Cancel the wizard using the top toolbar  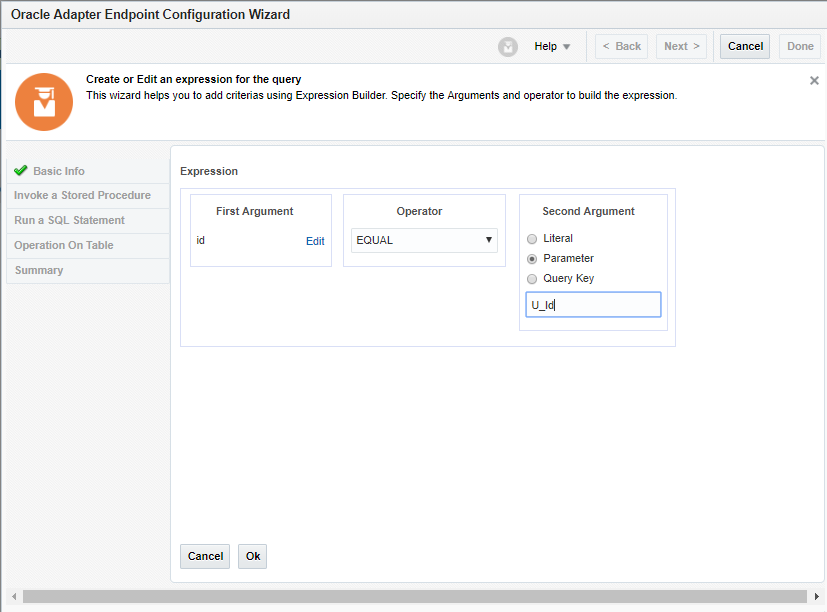click(745, 46)
